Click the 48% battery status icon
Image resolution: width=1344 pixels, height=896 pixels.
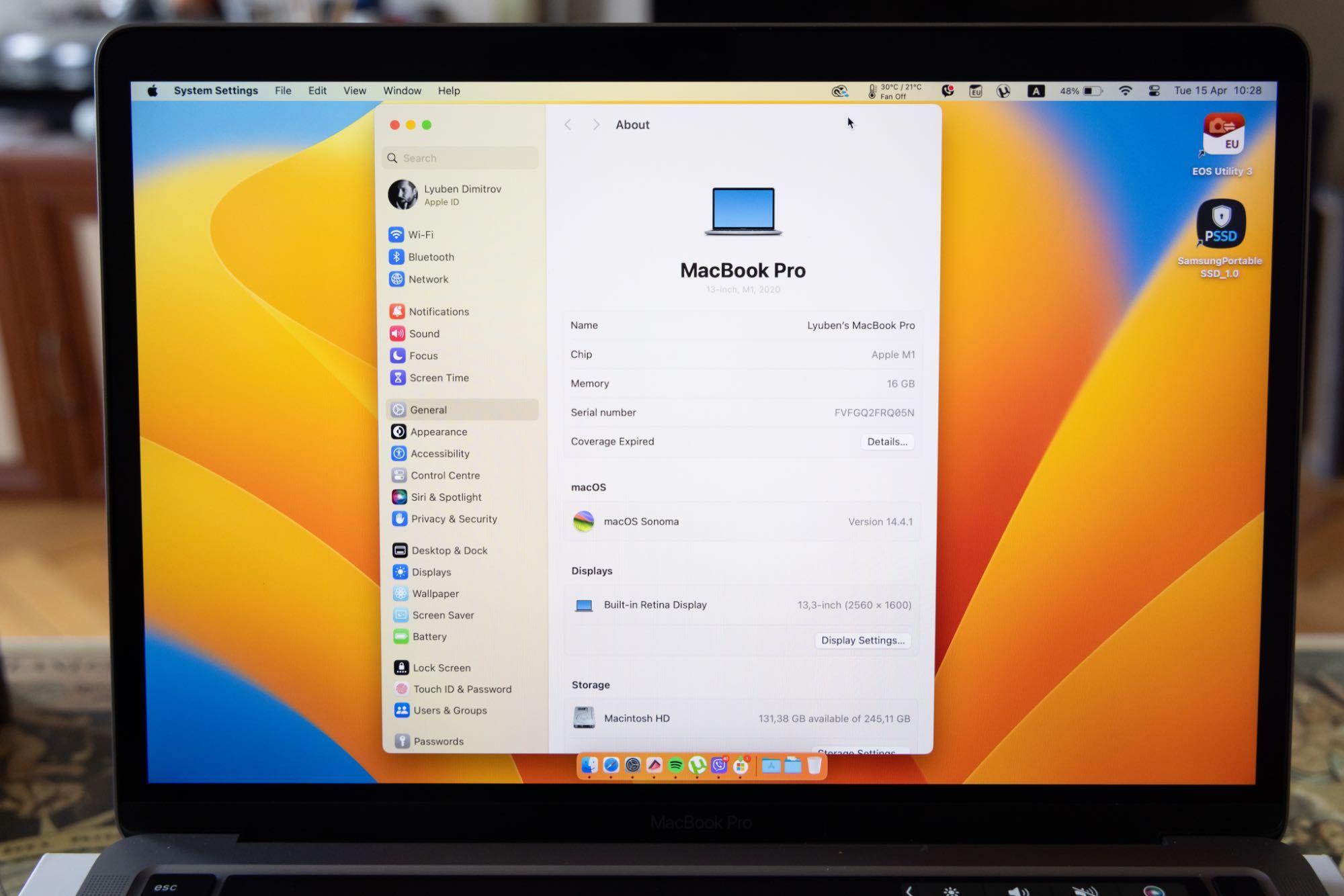(x=1081, y=91)
